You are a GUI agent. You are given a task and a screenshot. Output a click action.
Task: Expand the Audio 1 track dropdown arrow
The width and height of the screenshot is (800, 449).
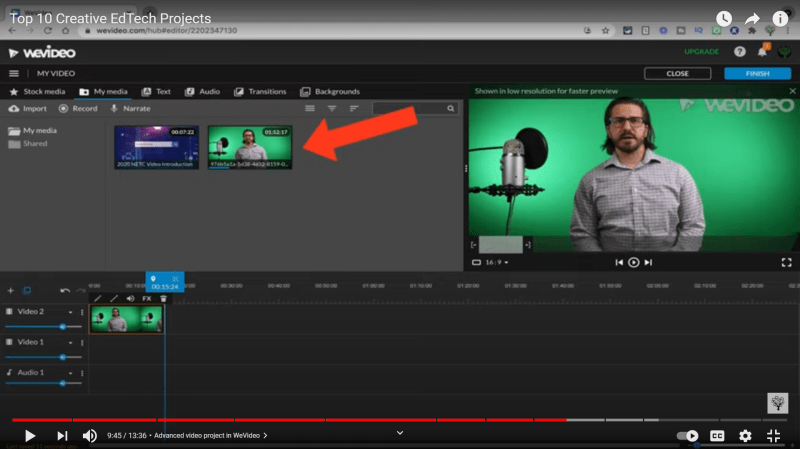click(72, 372)
